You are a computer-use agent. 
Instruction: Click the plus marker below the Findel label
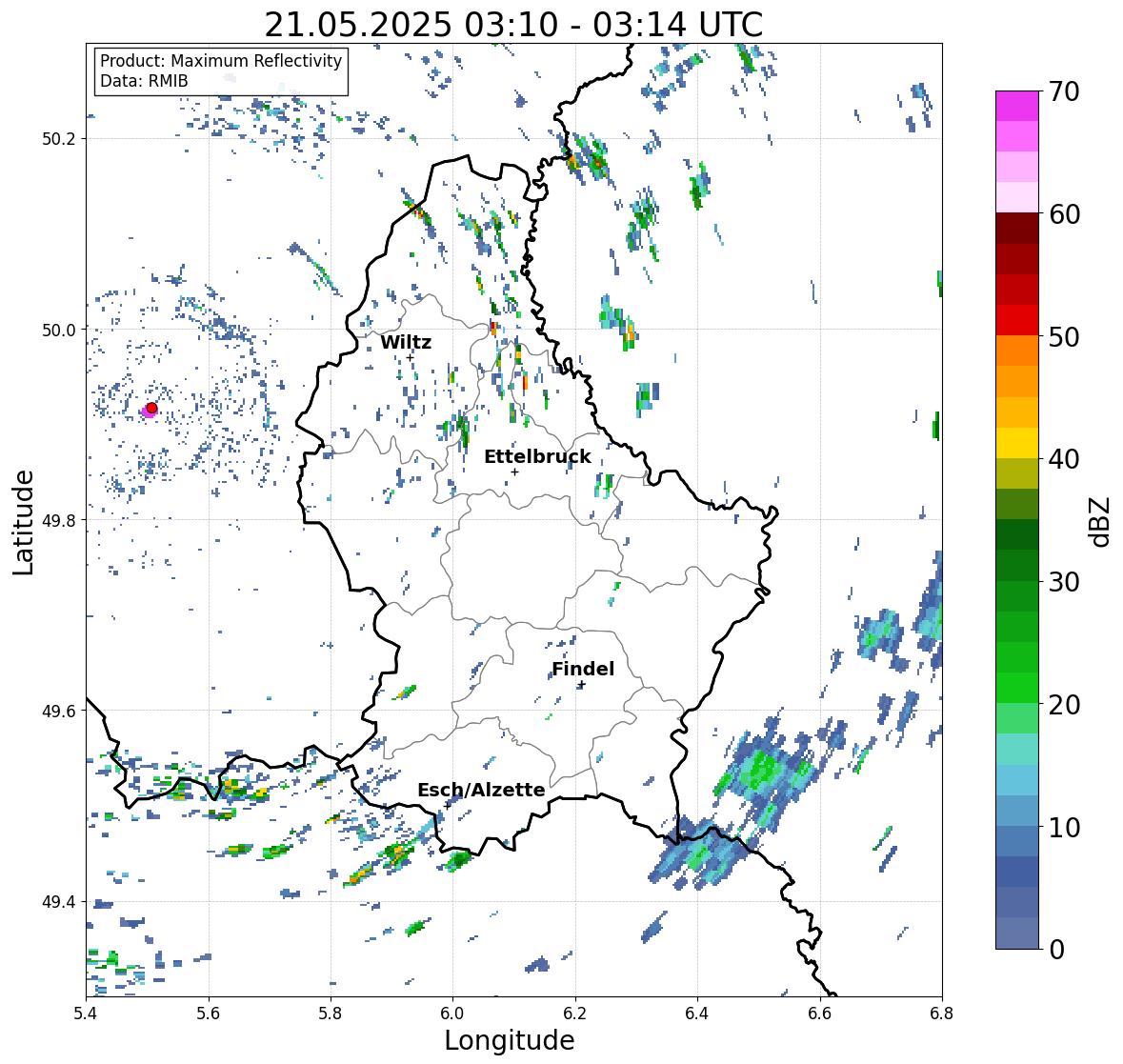coord(582,685)
